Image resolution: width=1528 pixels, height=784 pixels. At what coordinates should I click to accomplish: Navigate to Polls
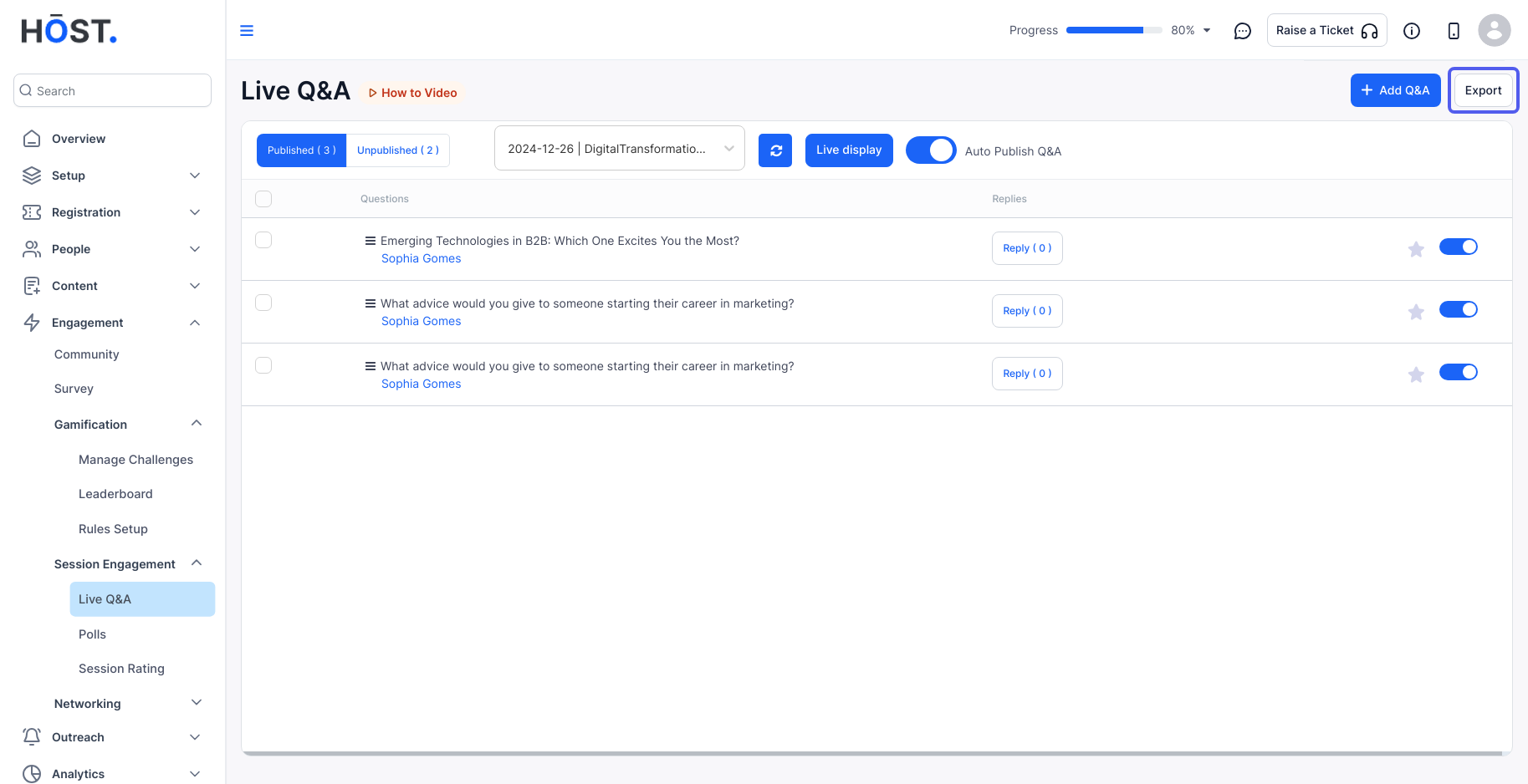click(x=92, y=634)
